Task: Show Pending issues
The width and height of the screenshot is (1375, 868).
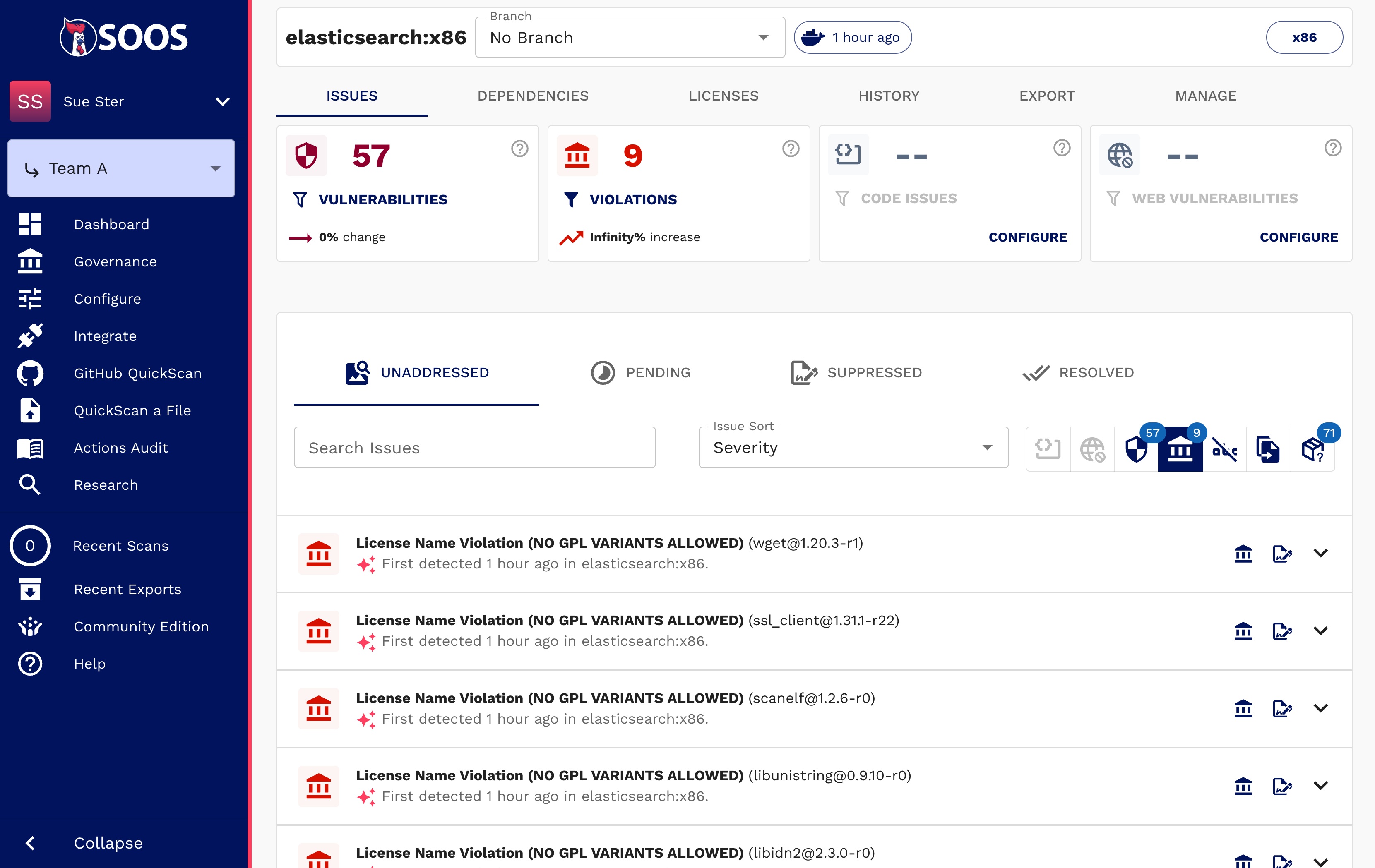Action: point(641,373)
